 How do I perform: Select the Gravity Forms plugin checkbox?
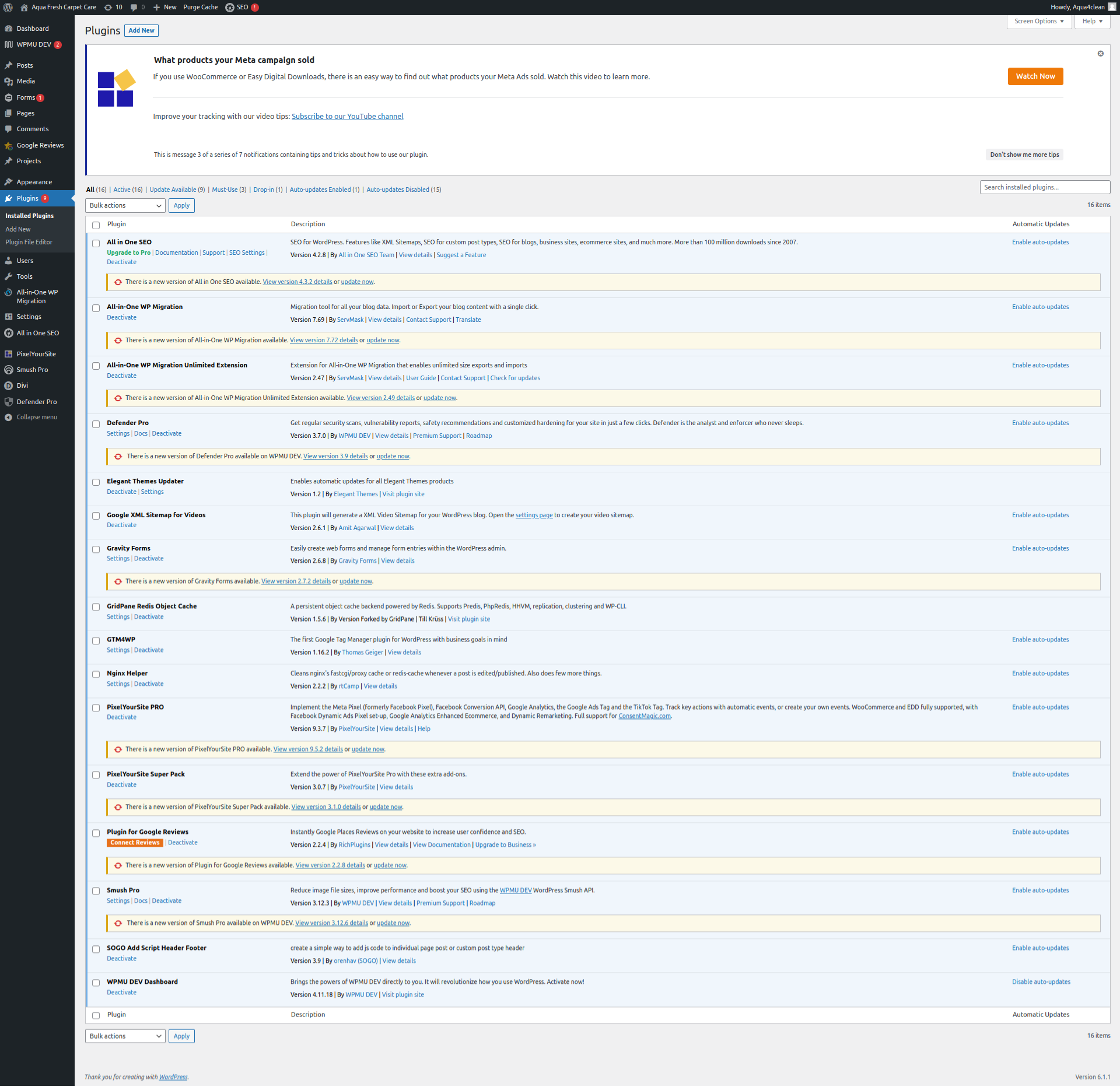pos(96,549)
